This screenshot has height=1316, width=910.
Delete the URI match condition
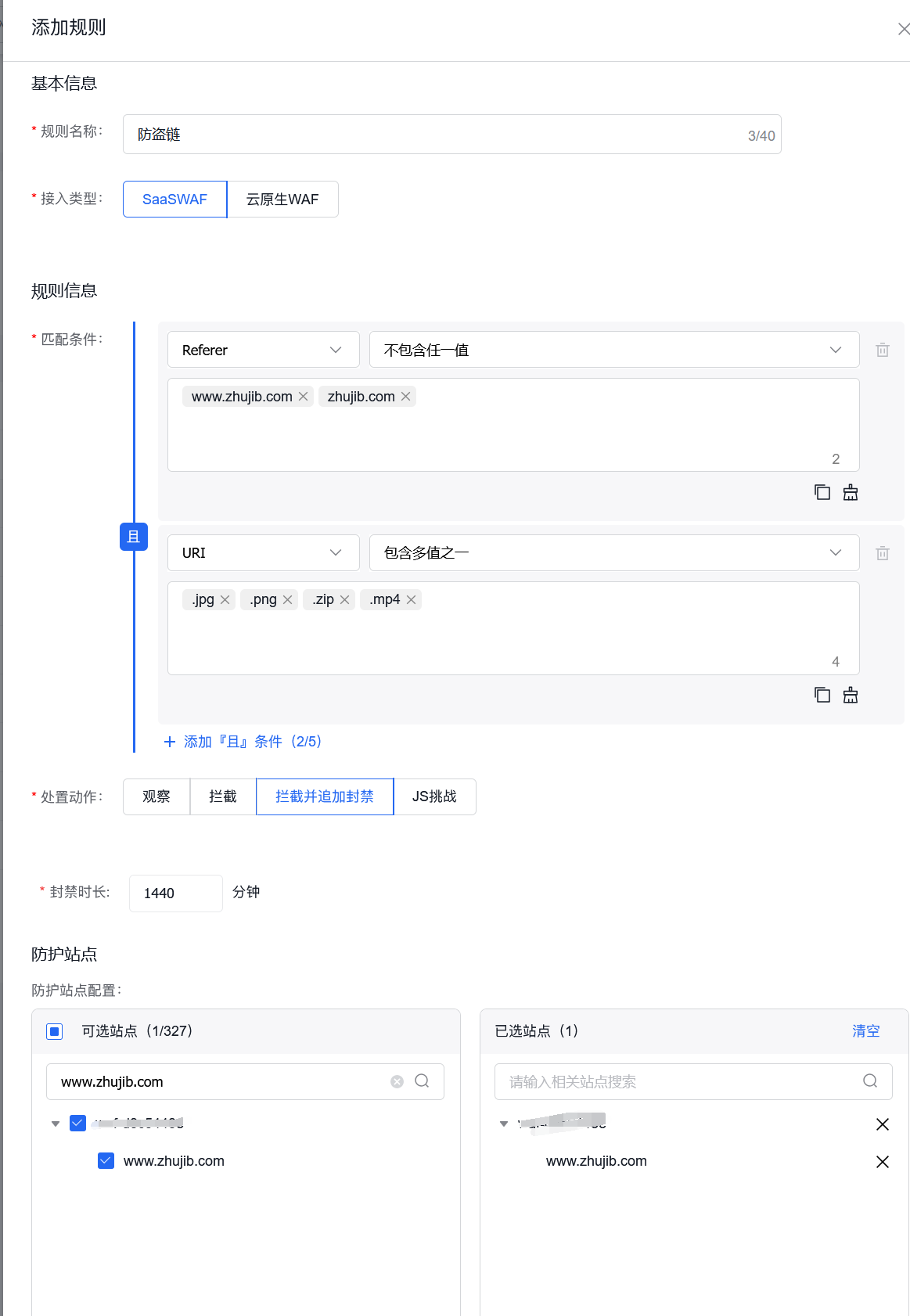click(x=883, y=553)
